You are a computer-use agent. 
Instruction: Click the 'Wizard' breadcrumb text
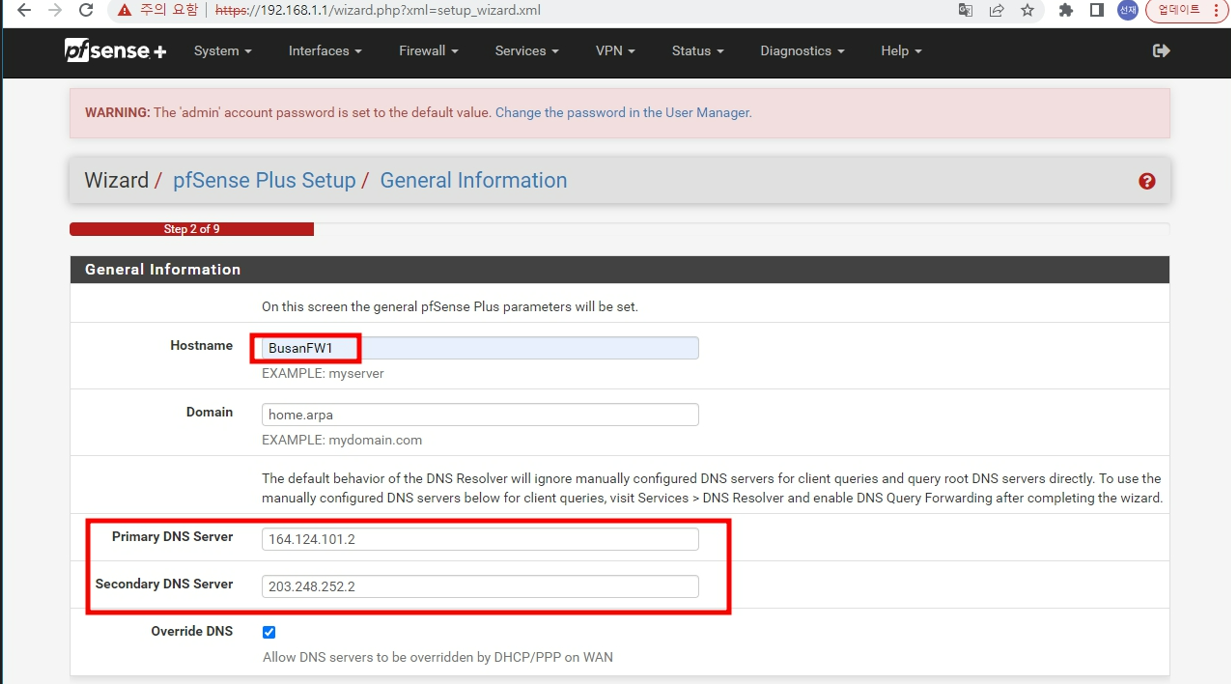(116, 181)
